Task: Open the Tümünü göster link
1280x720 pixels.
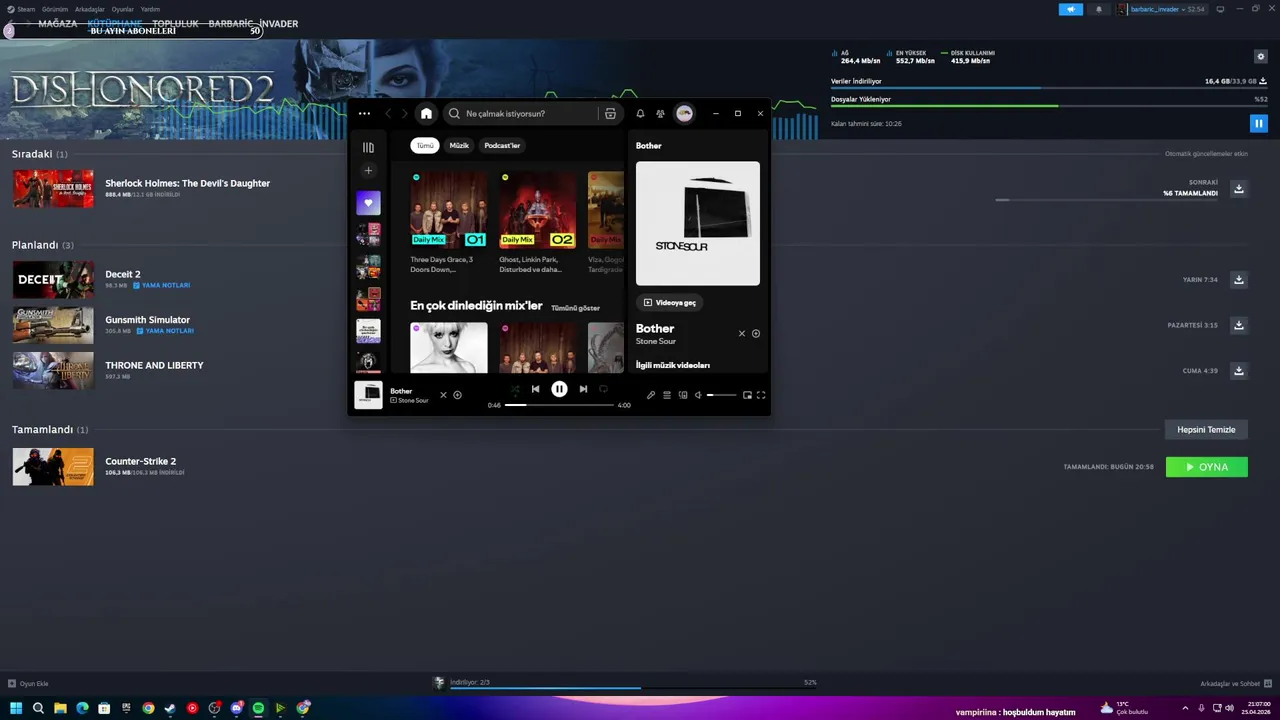Action: pos(575,308)
